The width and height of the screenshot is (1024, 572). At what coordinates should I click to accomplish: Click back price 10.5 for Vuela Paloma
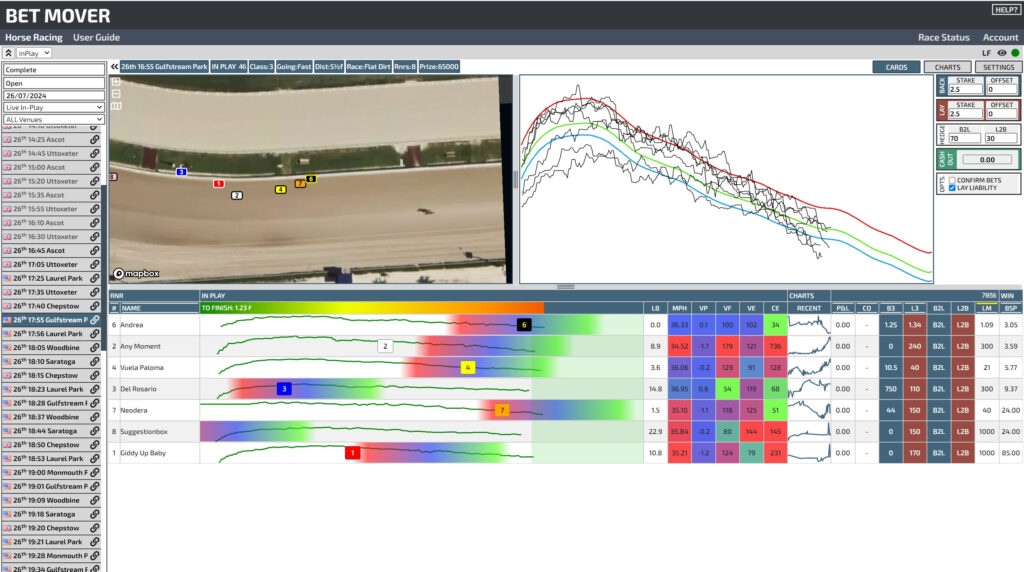coord(891,368)
